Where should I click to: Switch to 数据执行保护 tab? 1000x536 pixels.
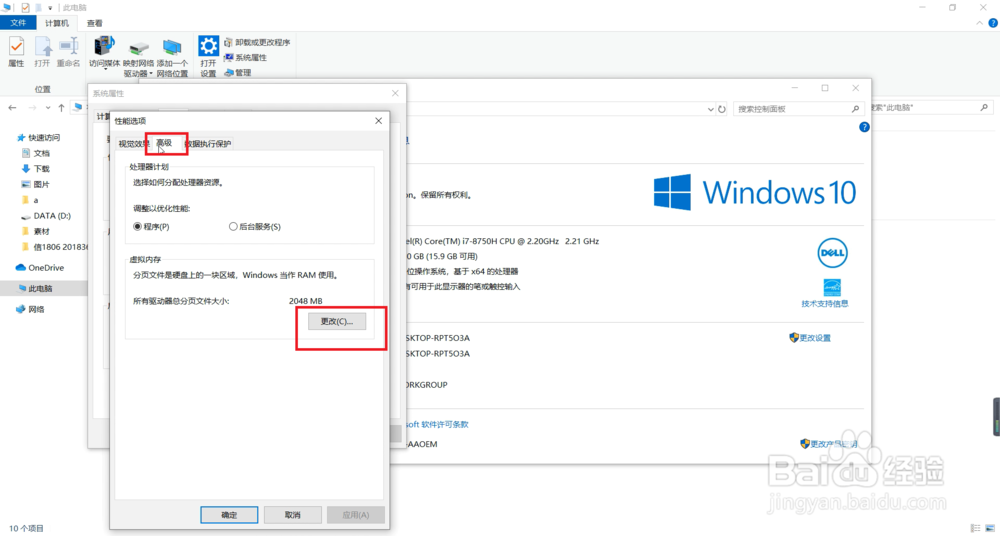coord(209,144)
